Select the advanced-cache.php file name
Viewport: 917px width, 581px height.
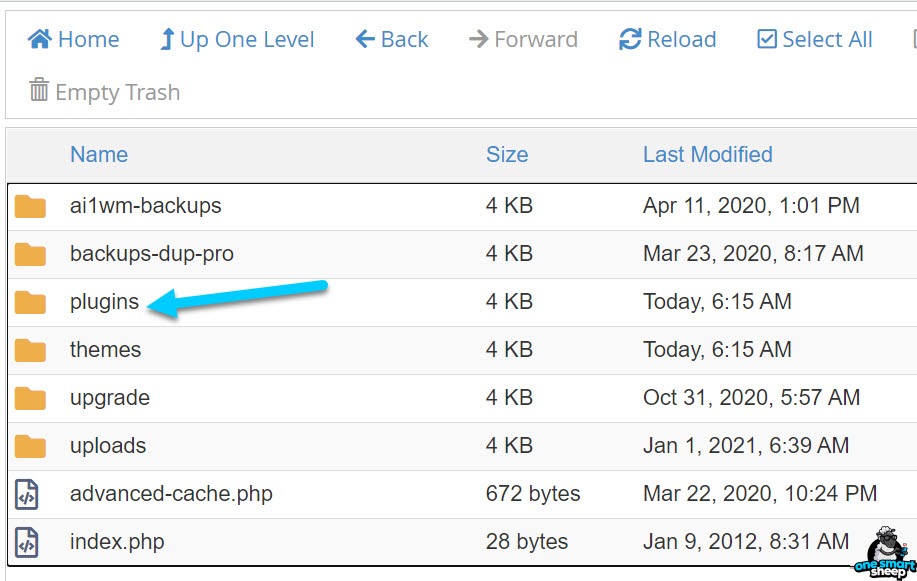tap(171, 494)
